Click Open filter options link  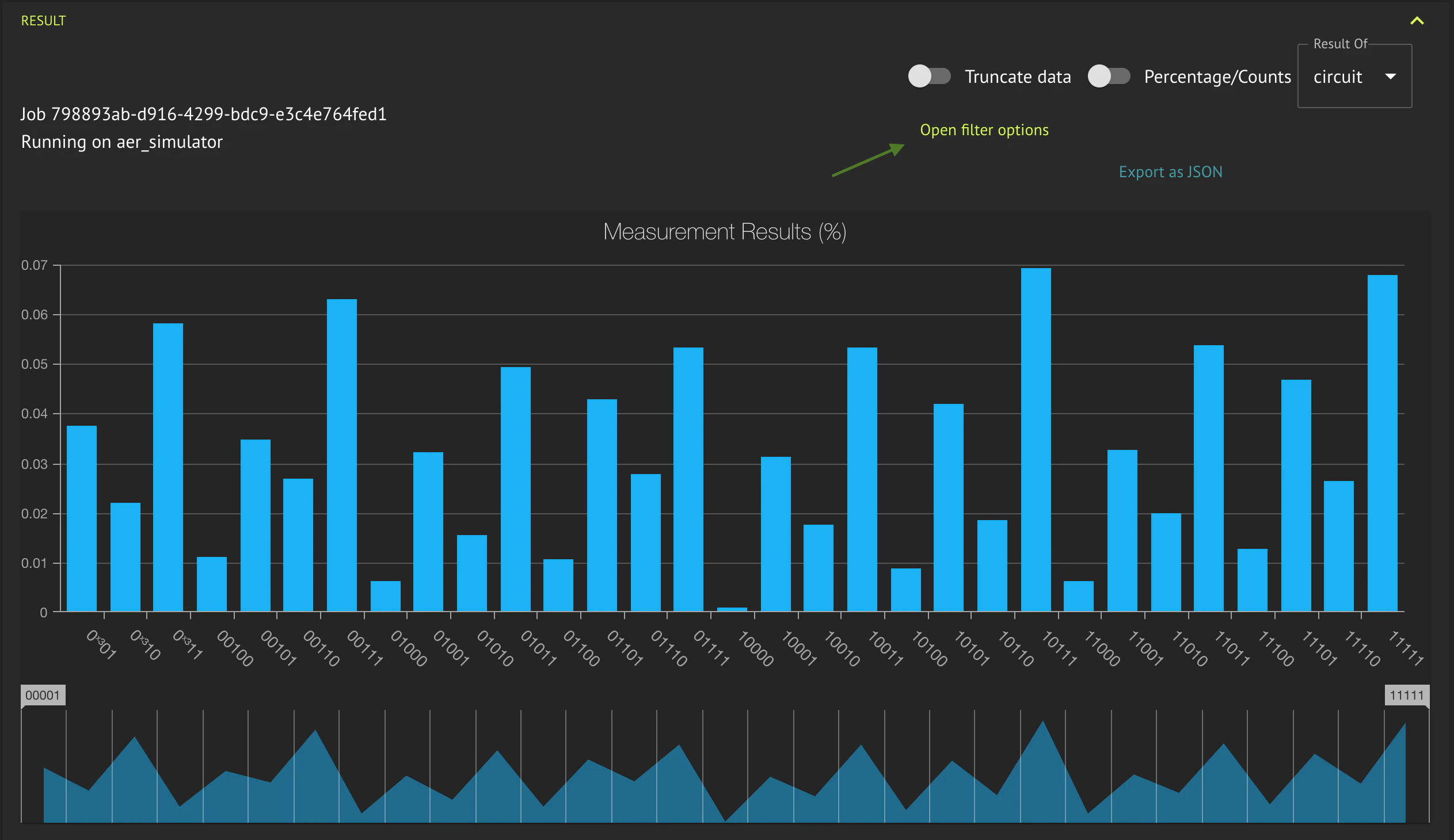click(984, 129)
